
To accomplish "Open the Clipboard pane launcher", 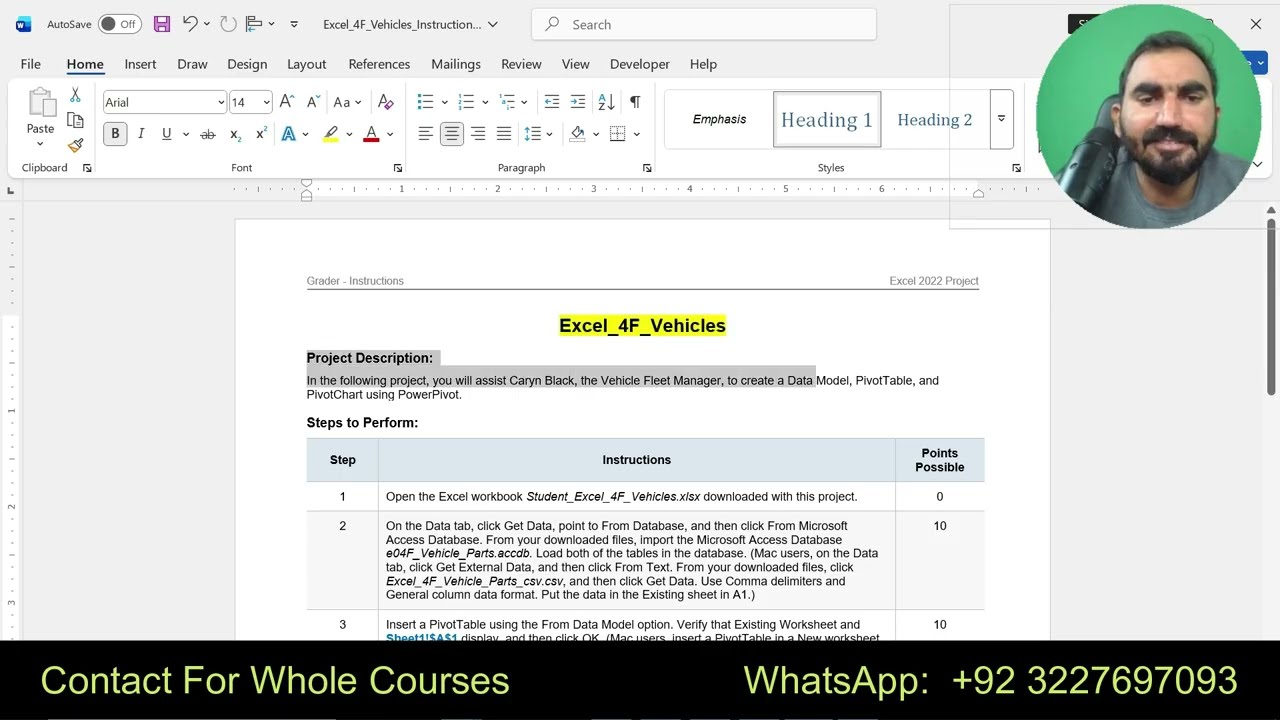I will [x=87, y=168].
